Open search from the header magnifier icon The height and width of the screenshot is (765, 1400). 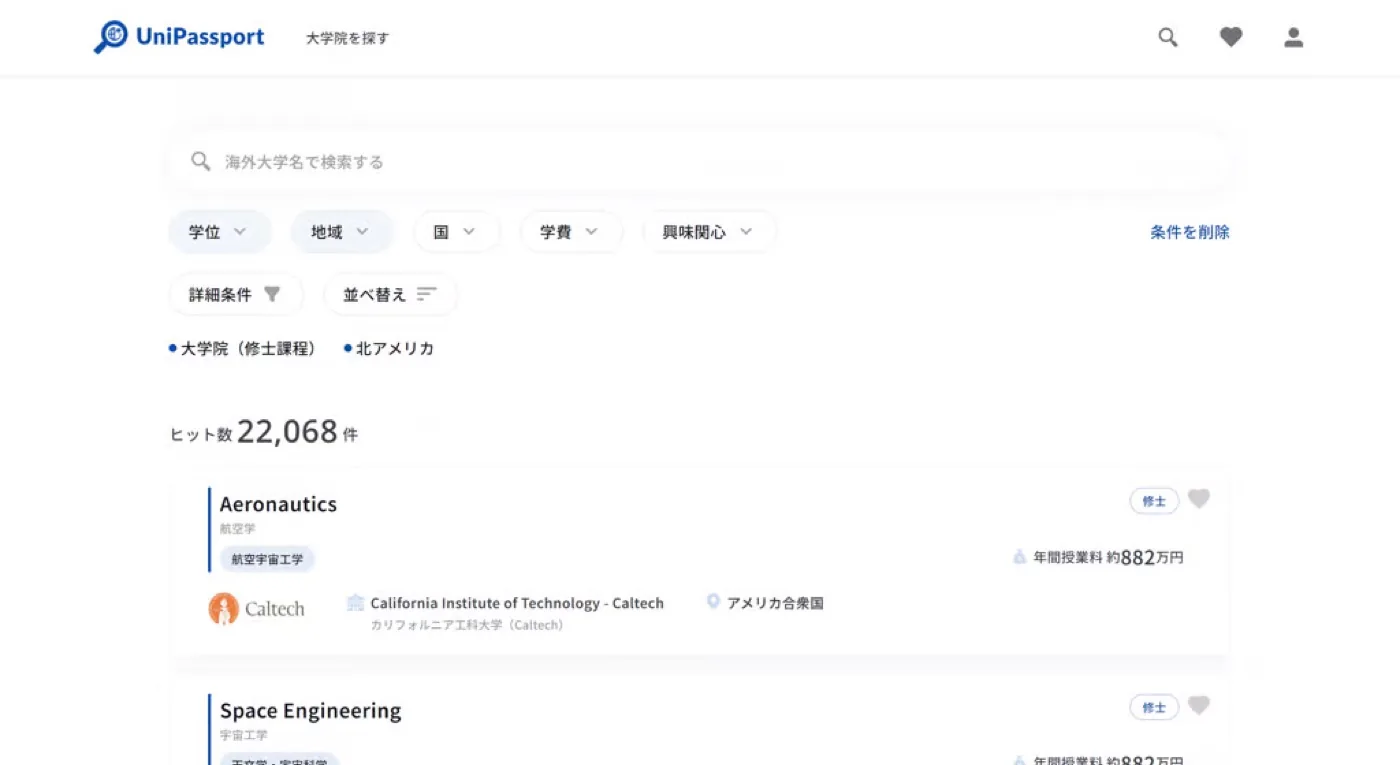1168,38
